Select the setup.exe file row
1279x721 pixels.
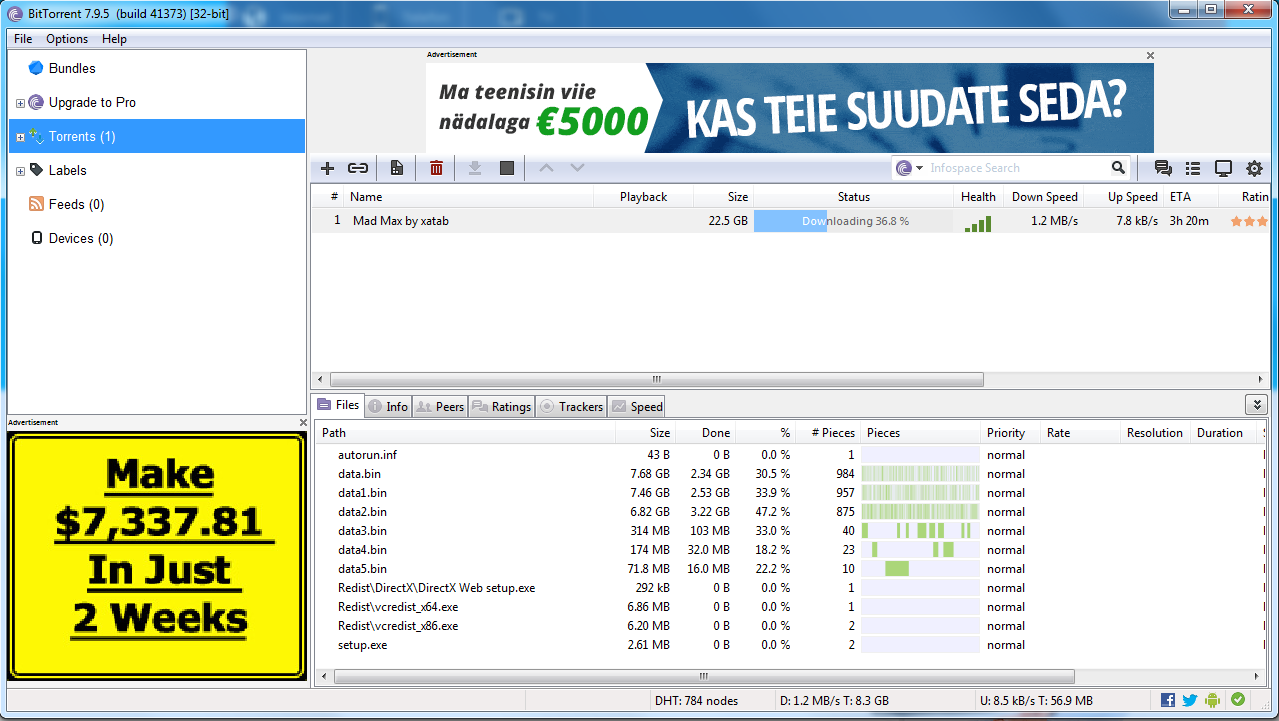point(789,645)
